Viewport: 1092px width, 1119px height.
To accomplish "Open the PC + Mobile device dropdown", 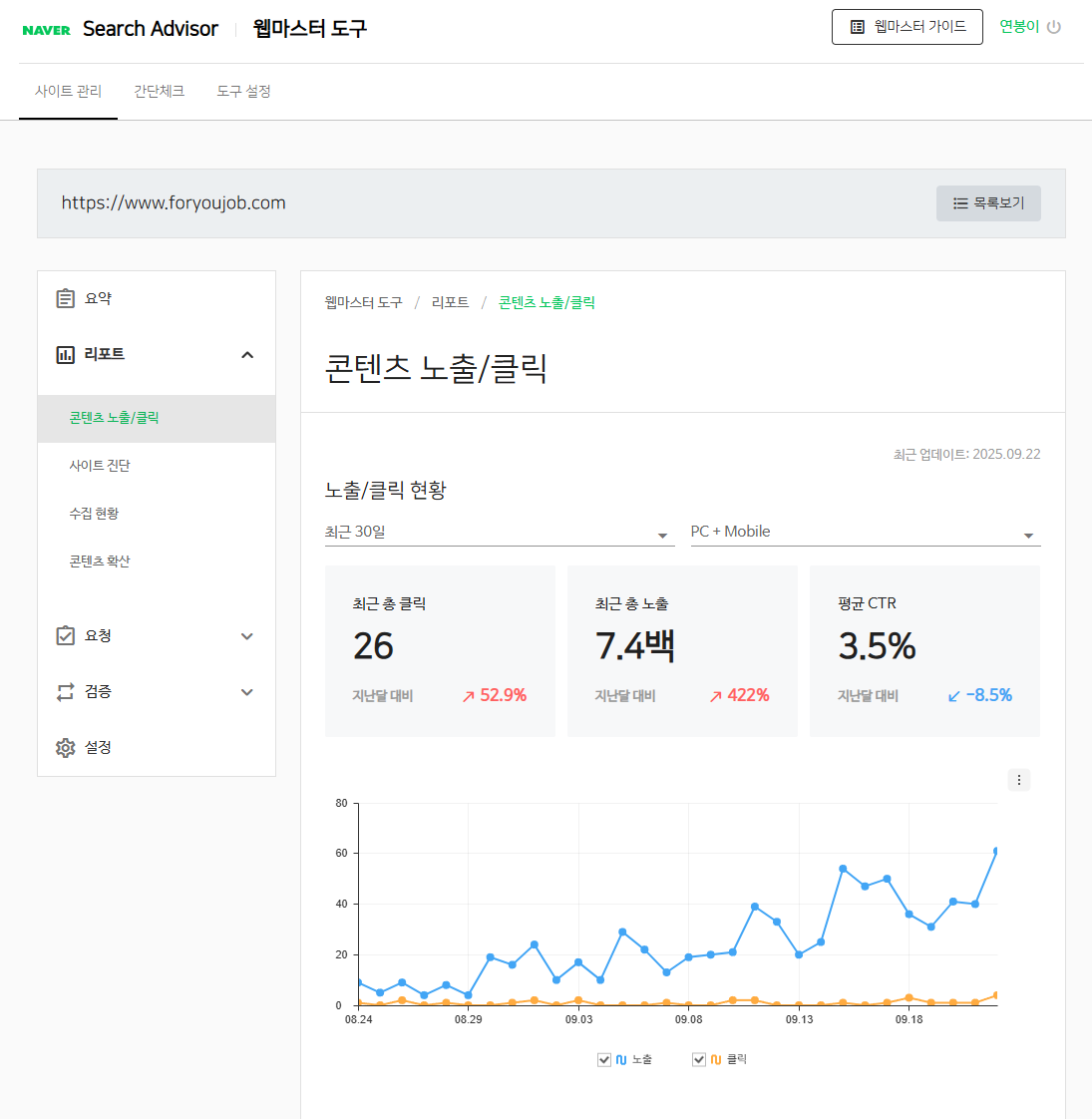I will (865, 533).
